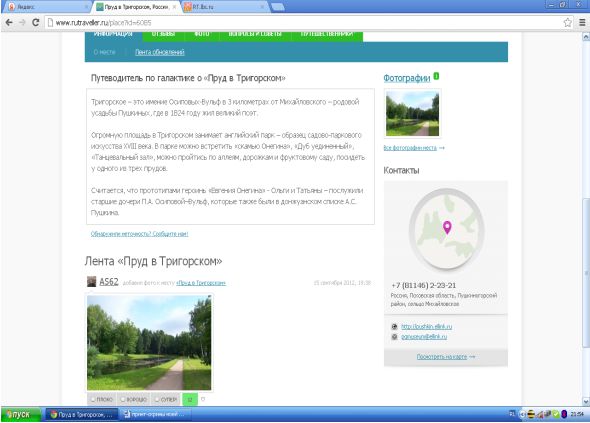Click the globe icon beside website link
This screenshot has width=590, height=423.
[394, 327]
